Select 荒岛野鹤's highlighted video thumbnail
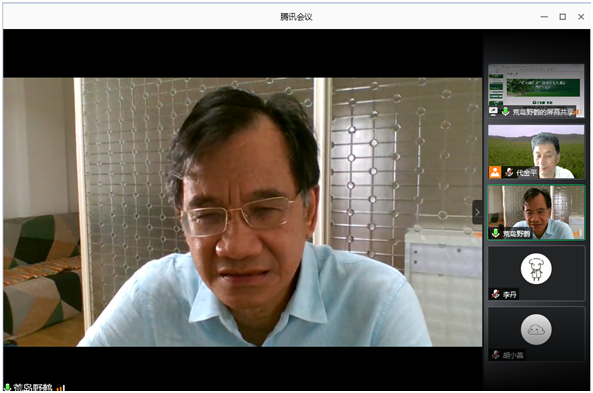Image resolution: width=593 pixels, height=393 pixels. [x=536, y=212]
